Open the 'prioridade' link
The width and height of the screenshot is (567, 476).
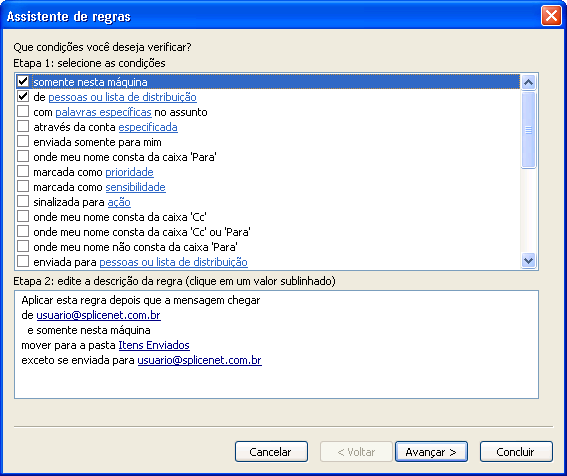pyautogui.click(x=129, y=172)
